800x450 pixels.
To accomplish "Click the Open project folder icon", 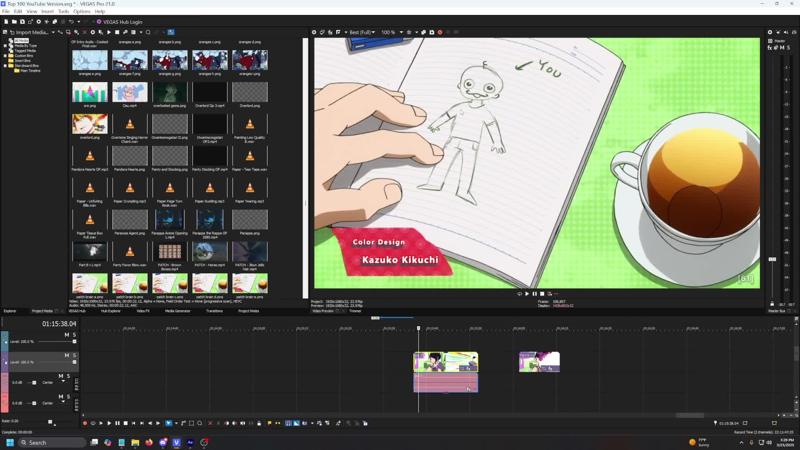I will pyautogui.click(x=14, y=22).
